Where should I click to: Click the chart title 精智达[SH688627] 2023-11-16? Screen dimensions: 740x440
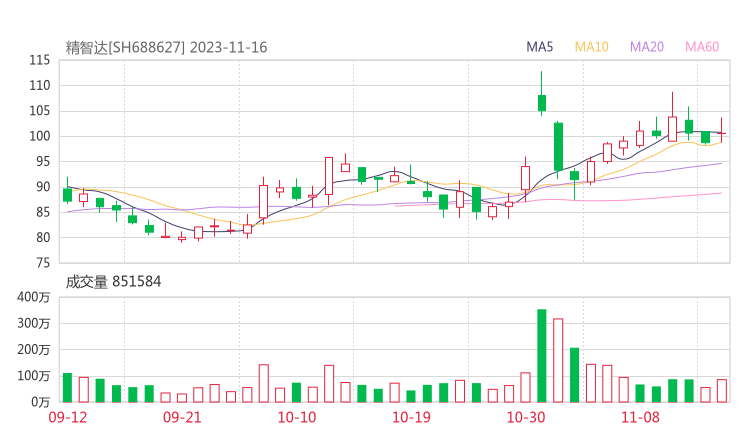[x=166, y=47]
